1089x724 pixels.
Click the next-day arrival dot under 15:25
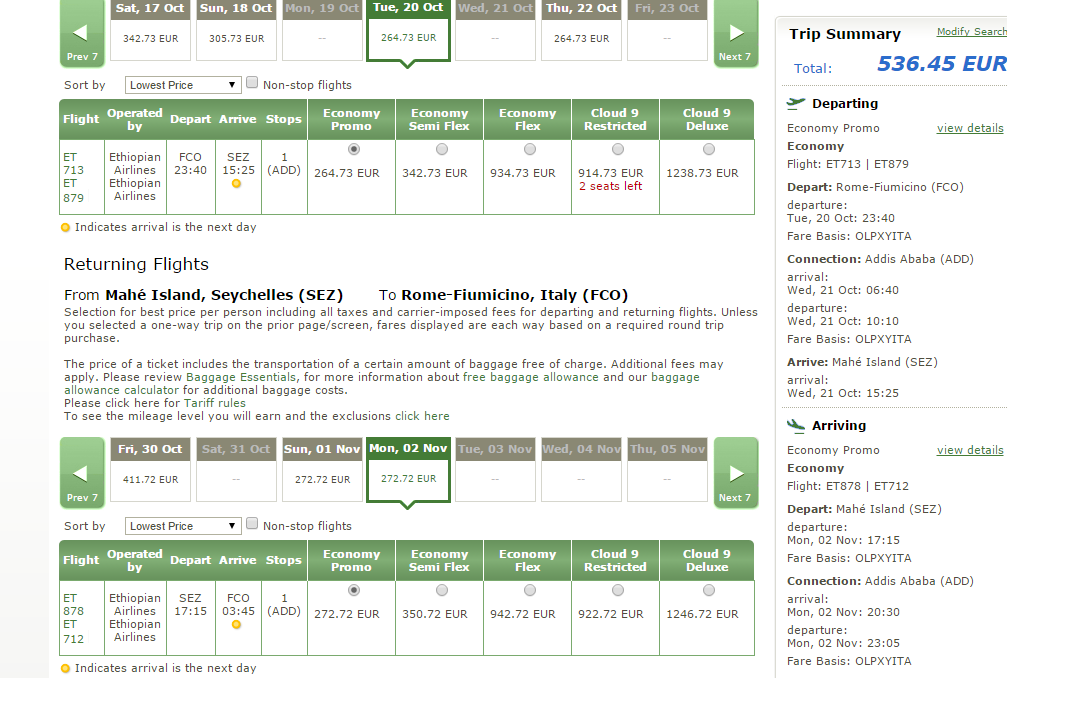(236, 184)
